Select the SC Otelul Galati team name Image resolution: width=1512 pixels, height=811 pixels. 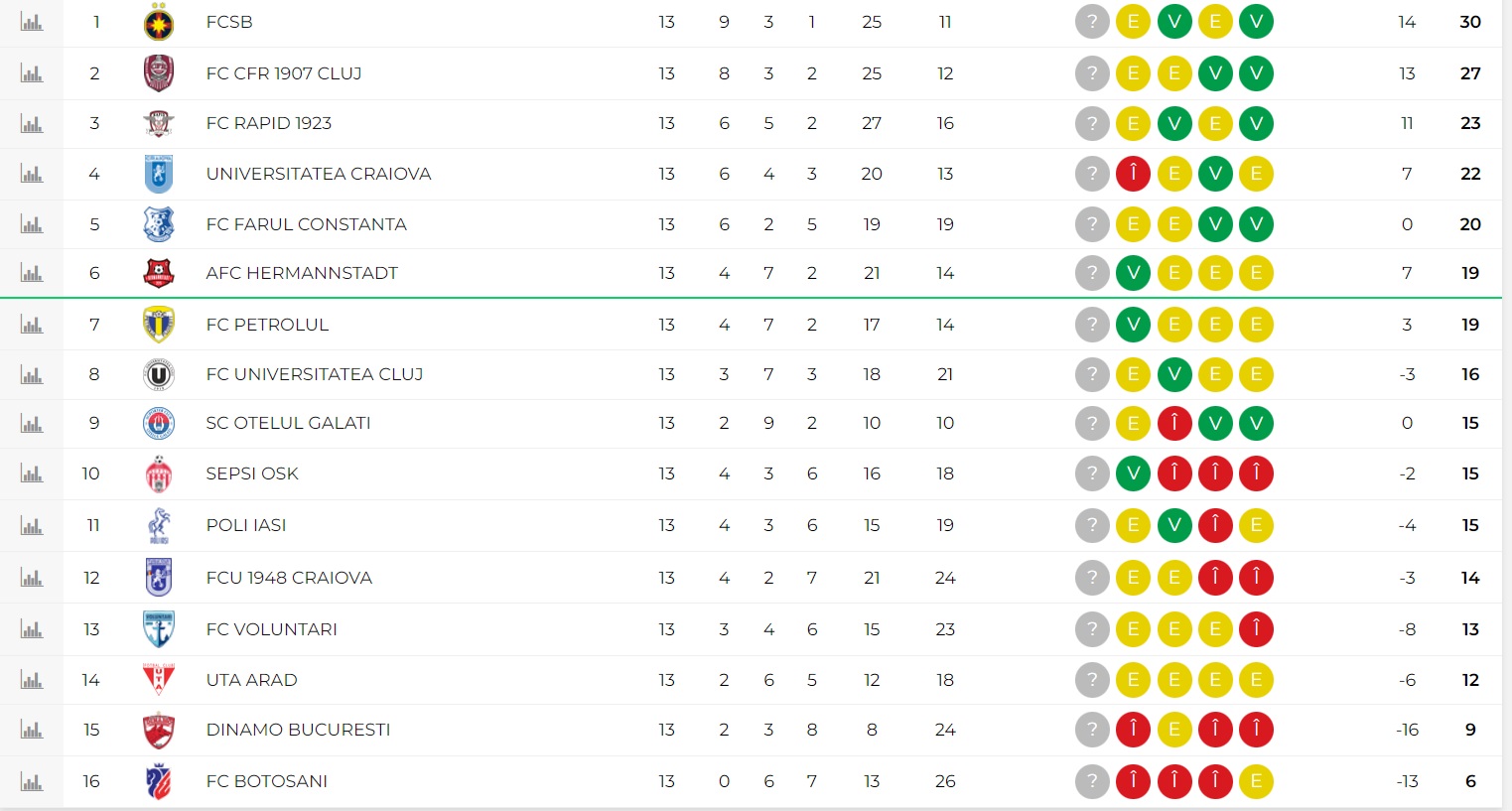point(288,423)
